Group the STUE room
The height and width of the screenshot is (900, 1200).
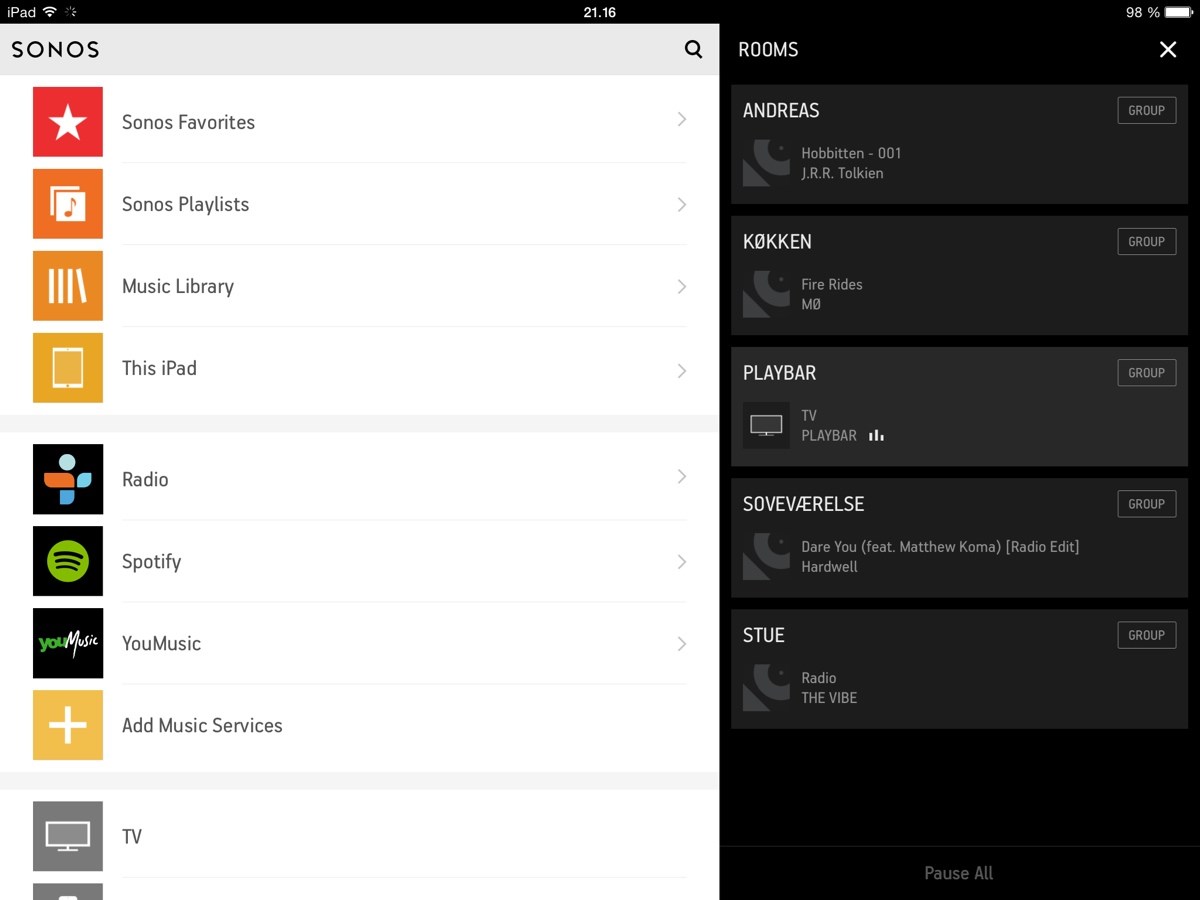(1146, 635)
